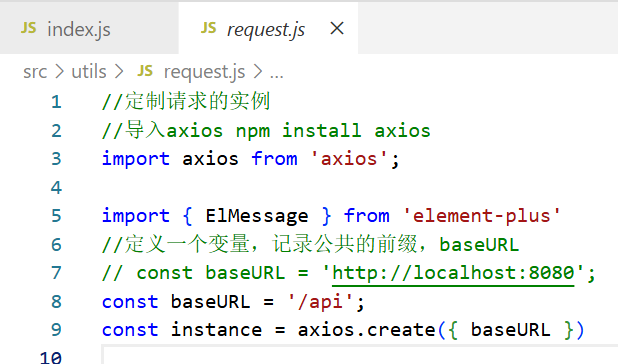Click the JS icon in the breadcrumb
This screenshot has width=618, height=364.
[x=145, y=71]
